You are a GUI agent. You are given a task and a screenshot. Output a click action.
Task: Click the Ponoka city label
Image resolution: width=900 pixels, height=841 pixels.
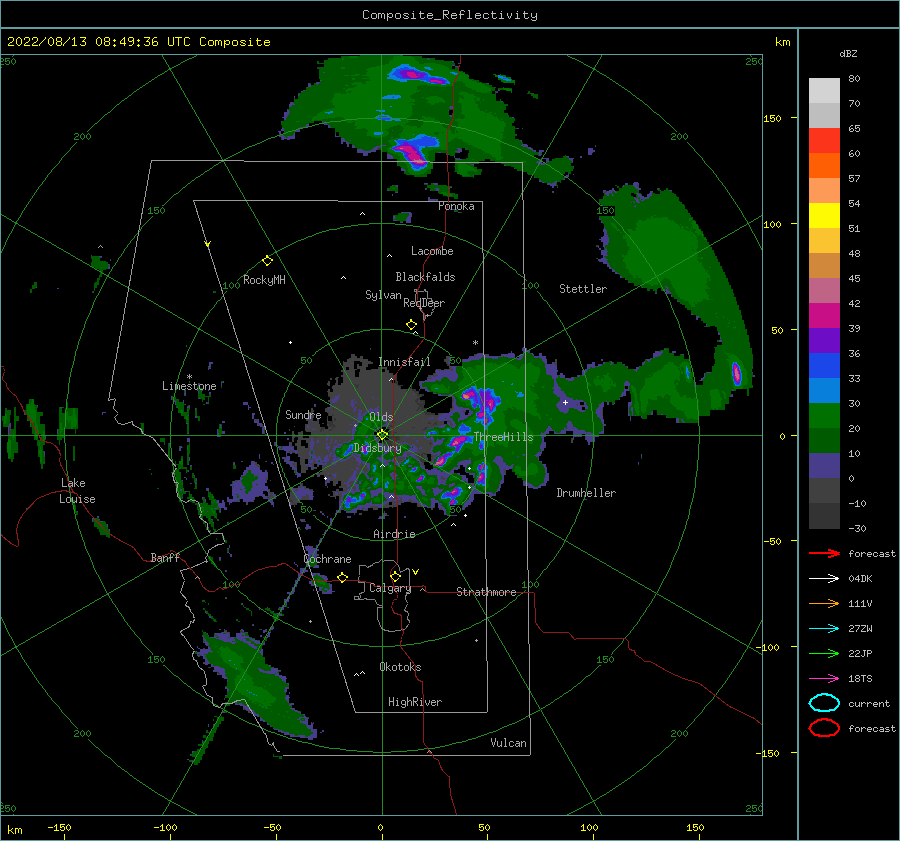(456, 206)
